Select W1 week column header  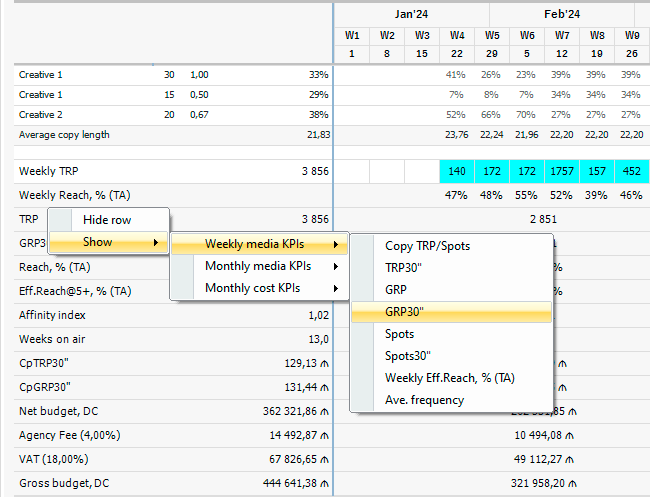click(352, 36)
